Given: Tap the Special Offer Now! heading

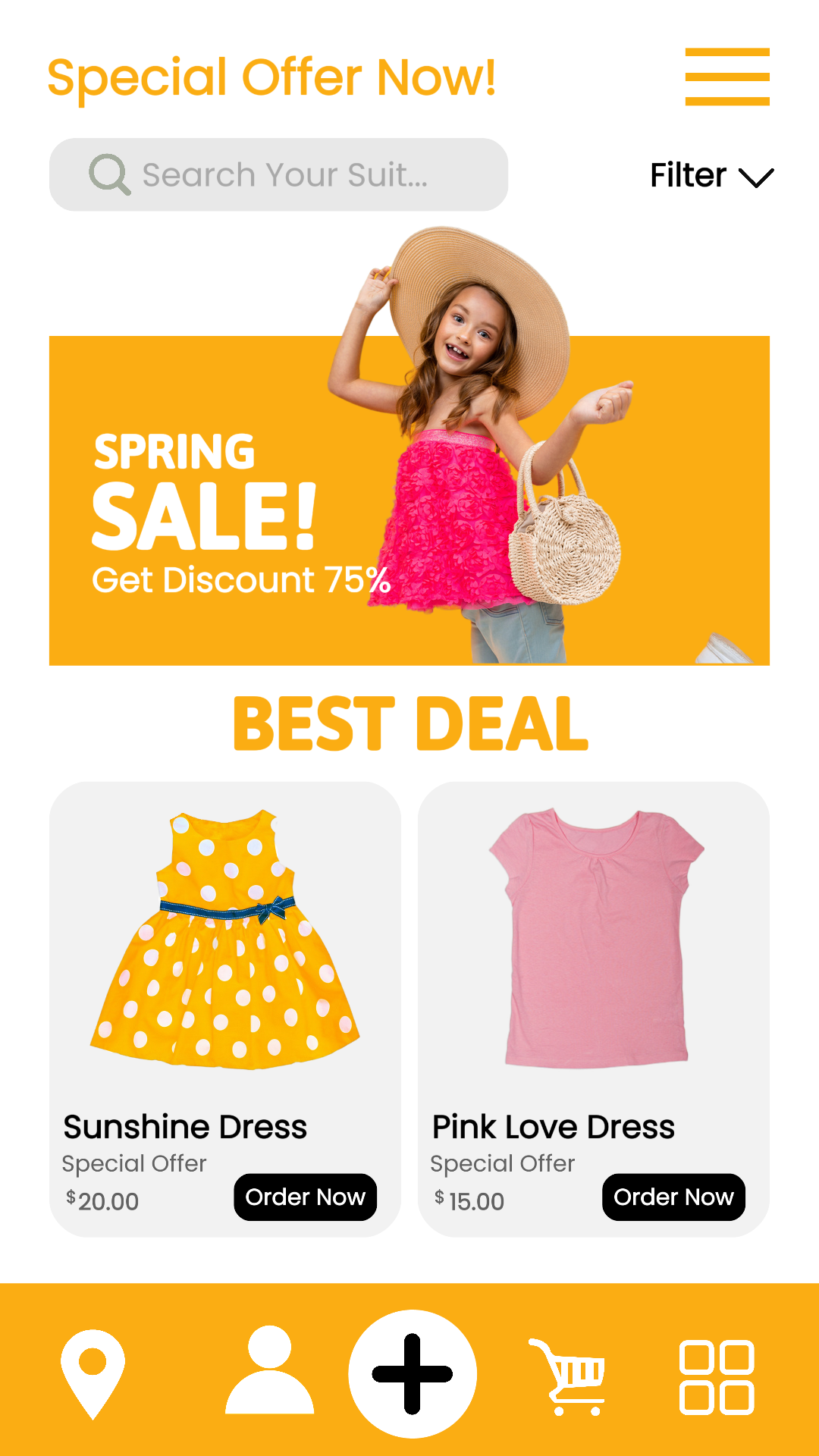Looking at the screenshot, I should click(x=271, y=79).
